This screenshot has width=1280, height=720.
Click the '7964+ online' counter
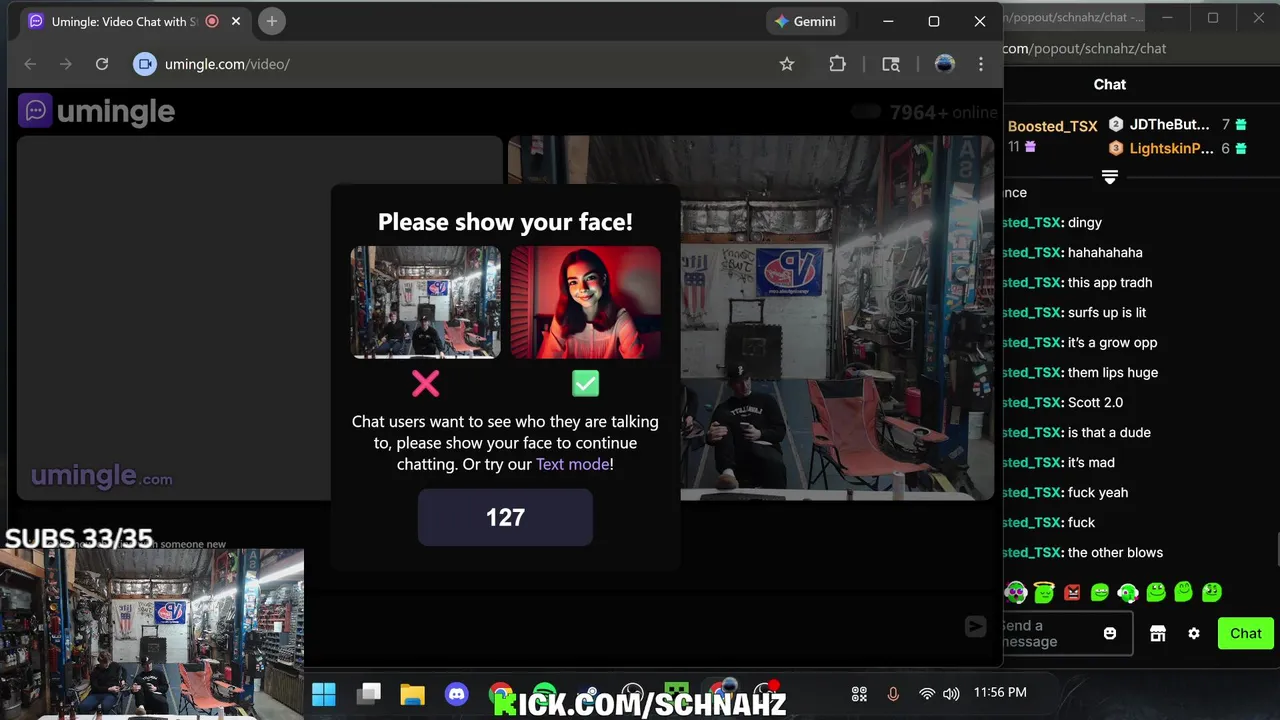tap(943, 113)
